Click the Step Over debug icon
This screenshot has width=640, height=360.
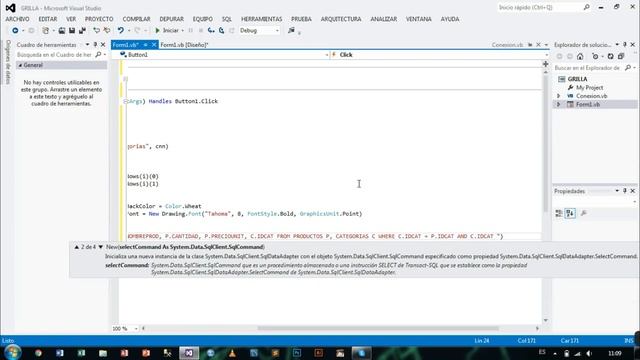click(x=222, y=31)
